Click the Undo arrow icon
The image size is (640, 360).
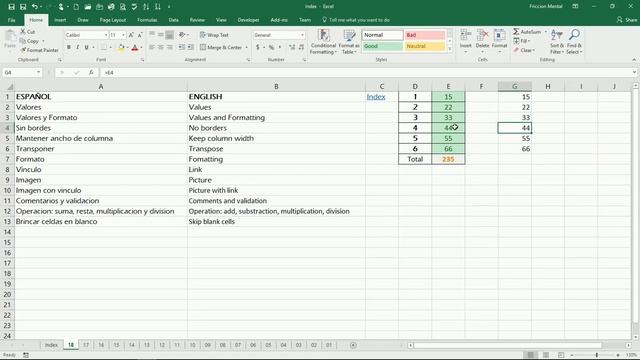pos(35,7)
